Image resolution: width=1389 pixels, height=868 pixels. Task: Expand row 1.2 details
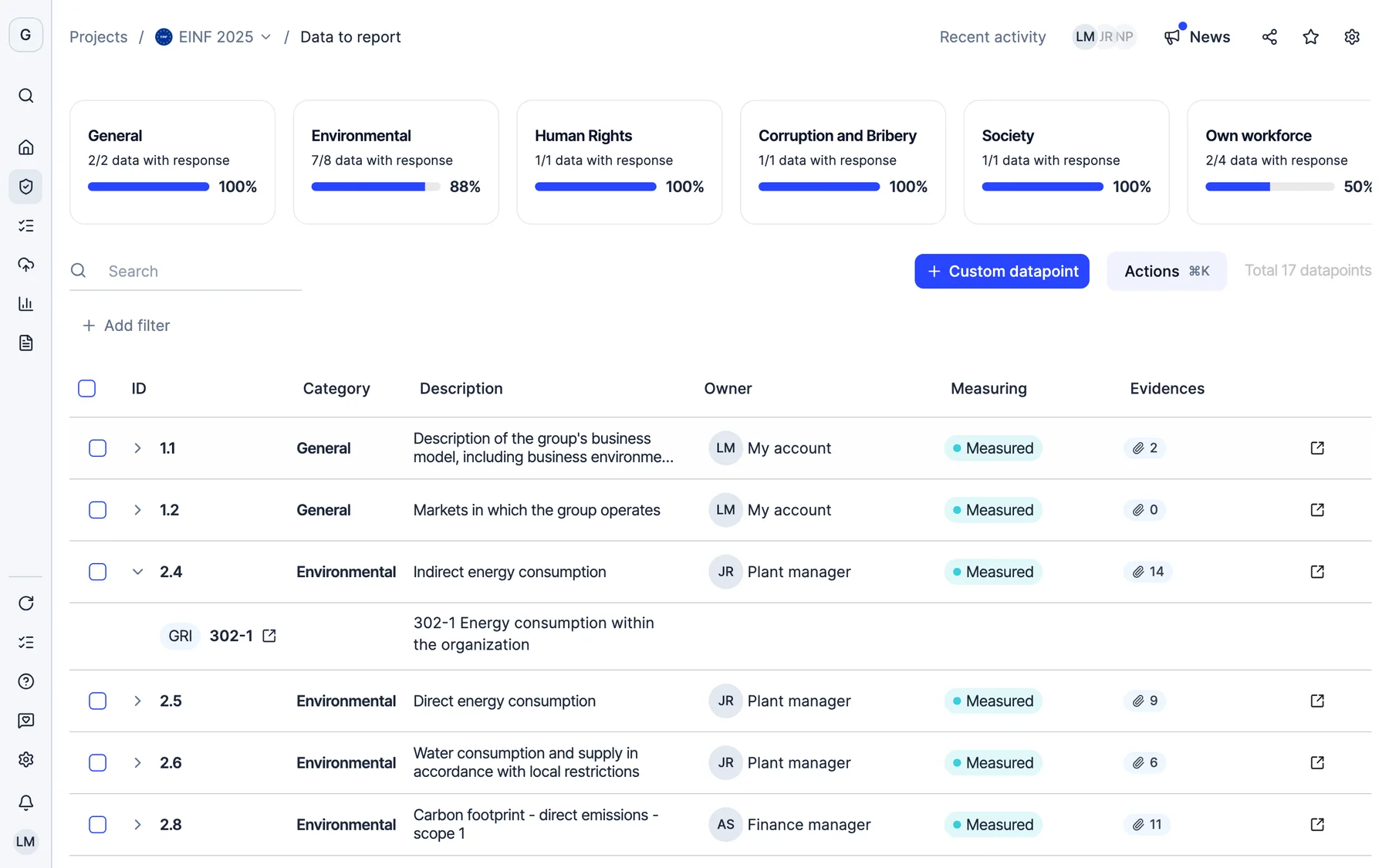(137, 510)
